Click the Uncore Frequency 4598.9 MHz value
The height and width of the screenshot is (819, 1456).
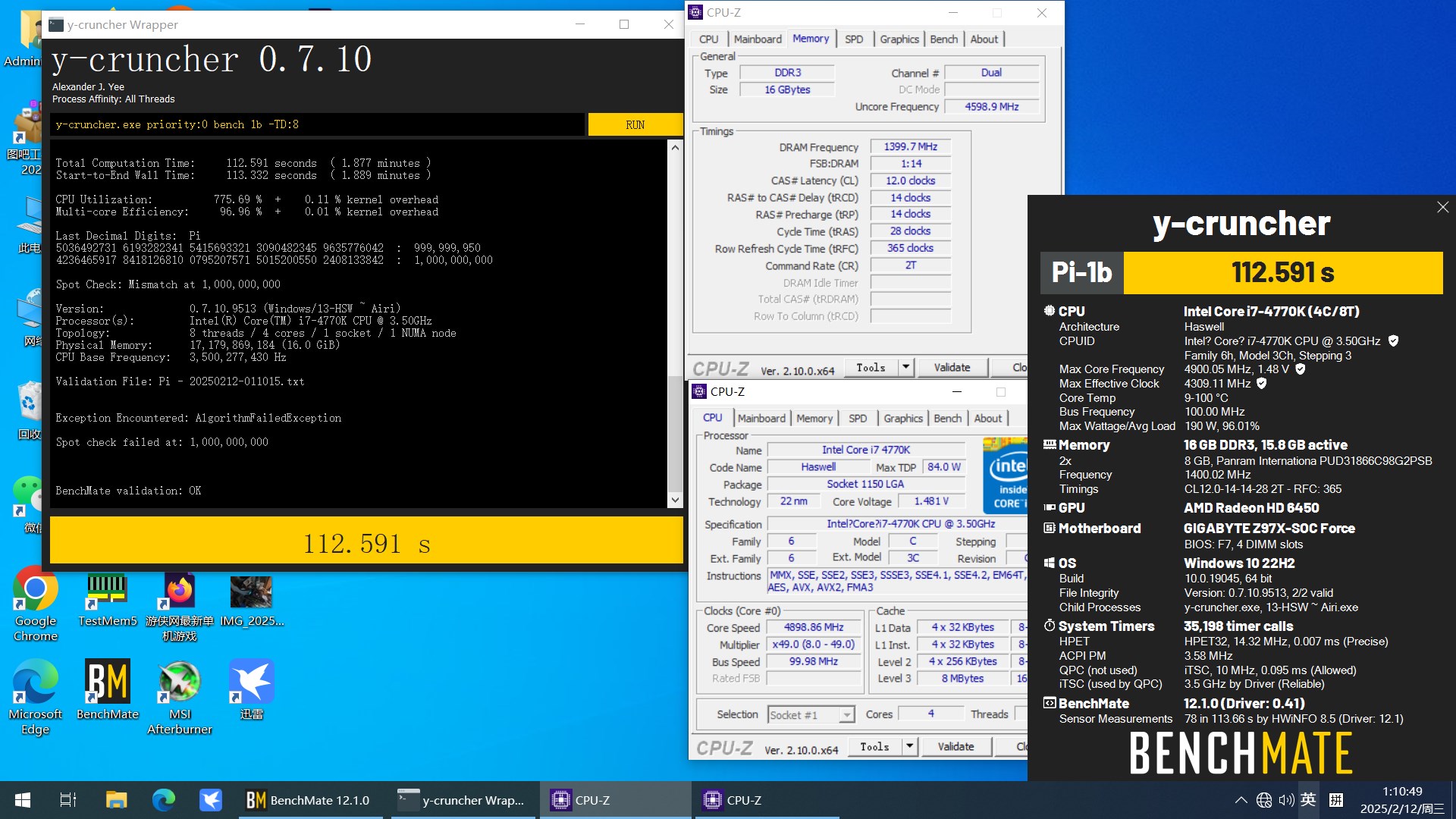(x=991, y=107)
